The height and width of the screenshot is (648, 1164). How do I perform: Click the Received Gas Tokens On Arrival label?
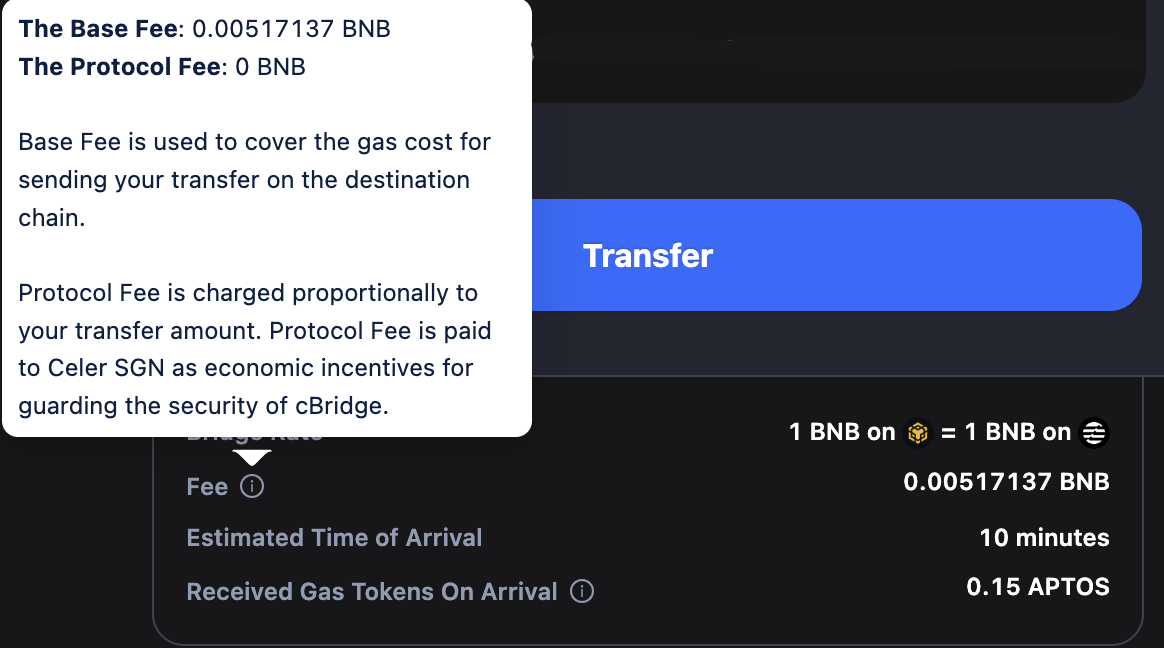click(372, 592)
